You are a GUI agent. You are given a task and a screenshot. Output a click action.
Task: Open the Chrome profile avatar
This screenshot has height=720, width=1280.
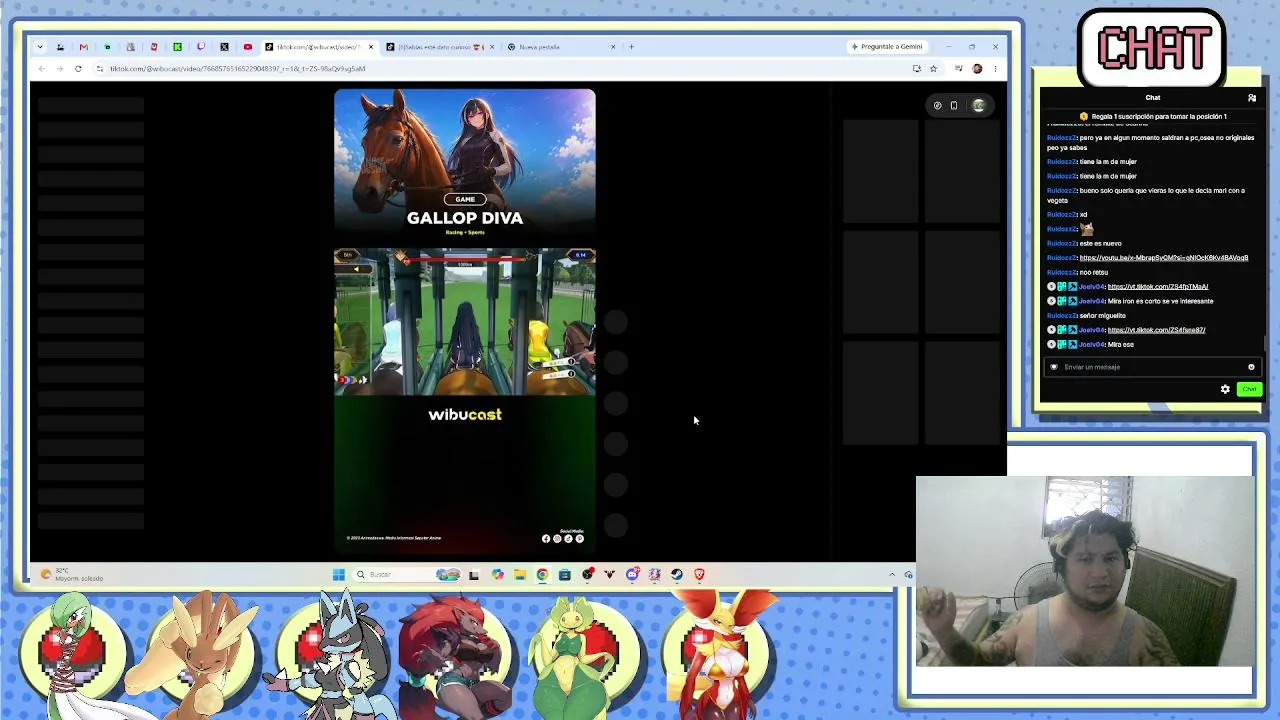click(x=977, y=69)
